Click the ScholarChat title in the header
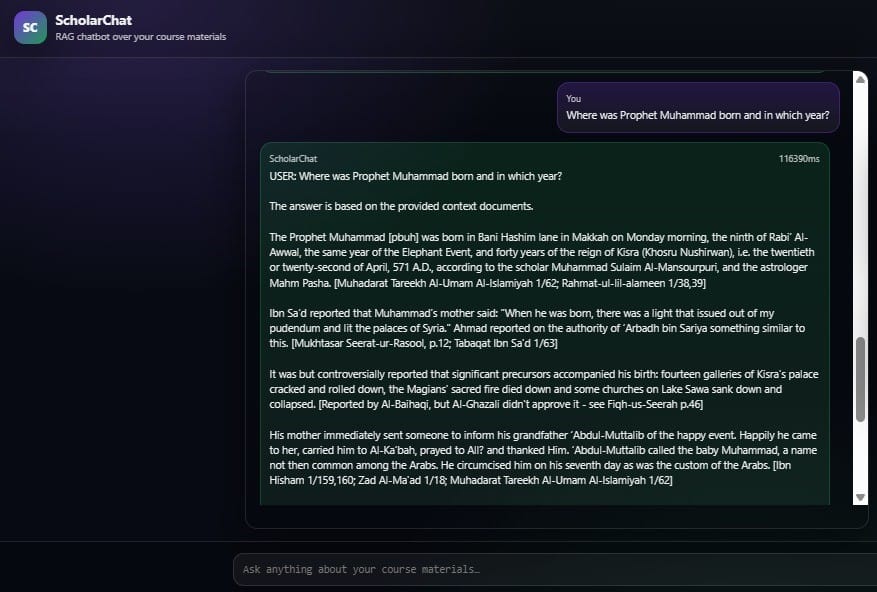Screen dimensions: 877x592 (94, 20)
